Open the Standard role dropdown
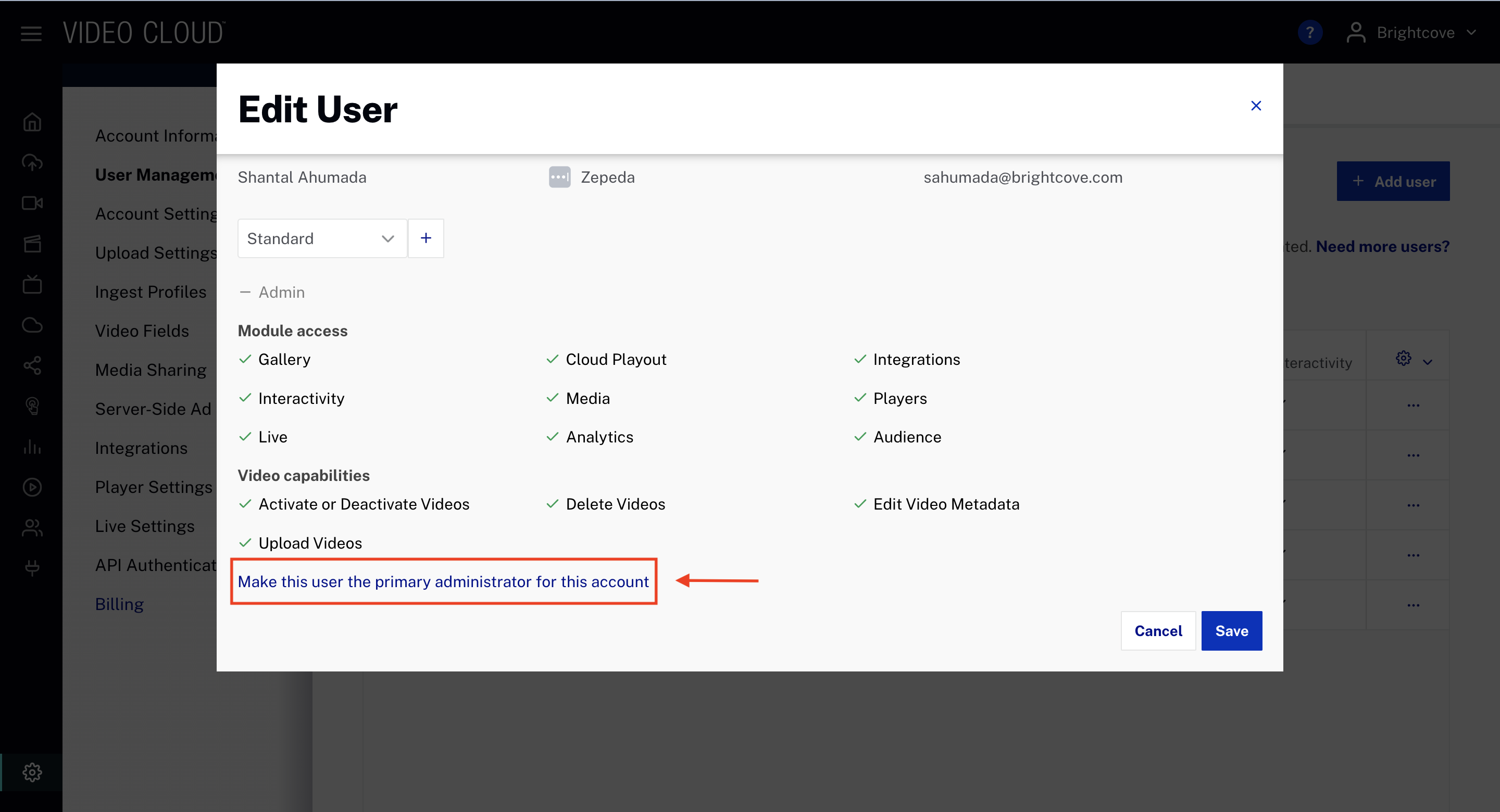Image resolution: width=1500 pixels, height=812 pixels. point(322,238)
